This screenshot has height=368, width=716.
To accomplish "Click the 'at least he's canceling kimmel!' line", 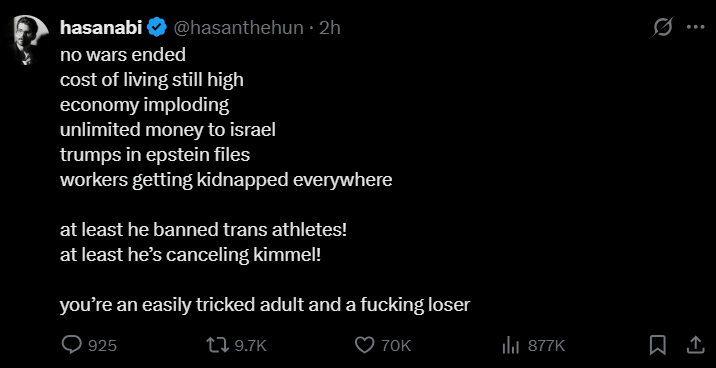I will tap(191, 255).
